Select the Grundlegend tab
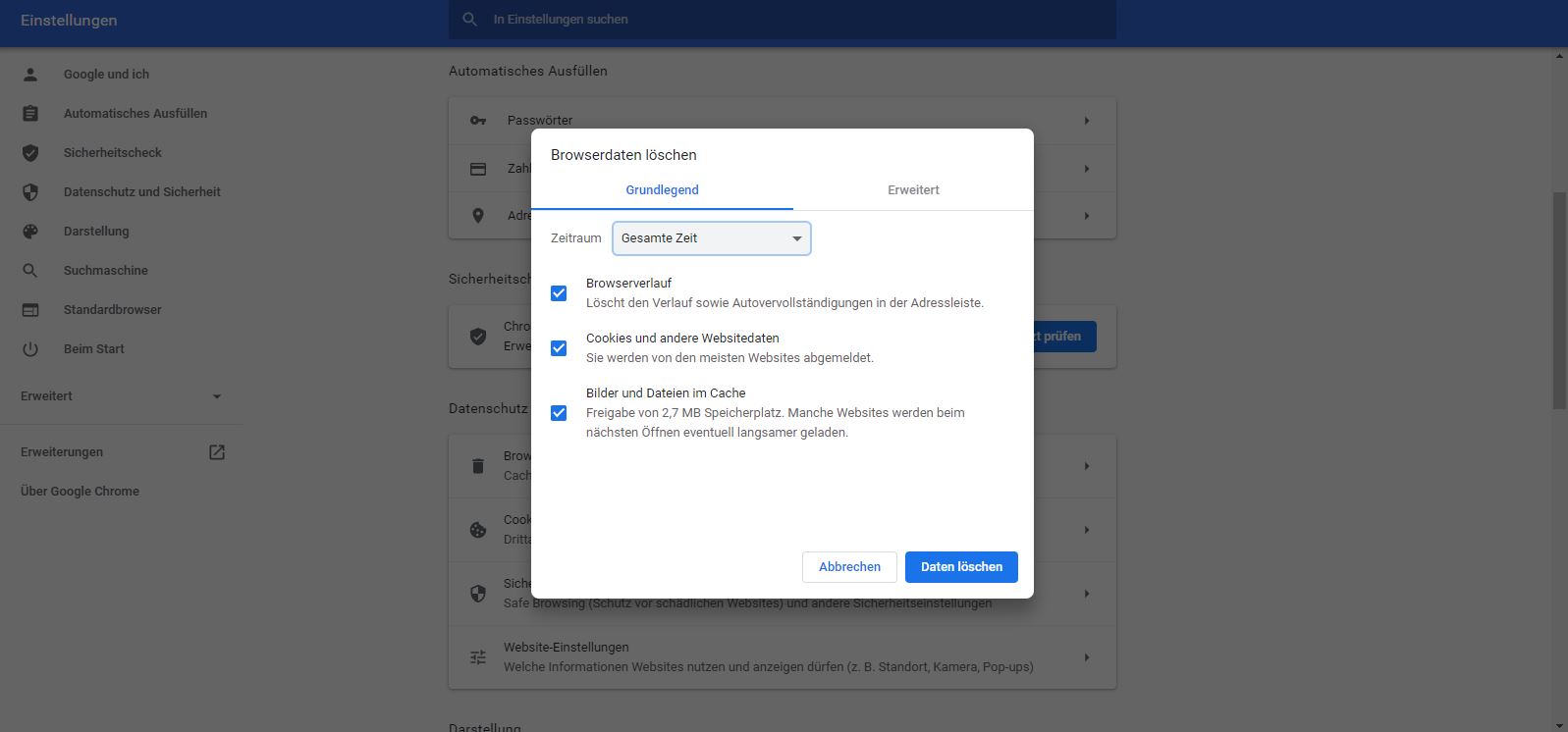 point(662,190)
